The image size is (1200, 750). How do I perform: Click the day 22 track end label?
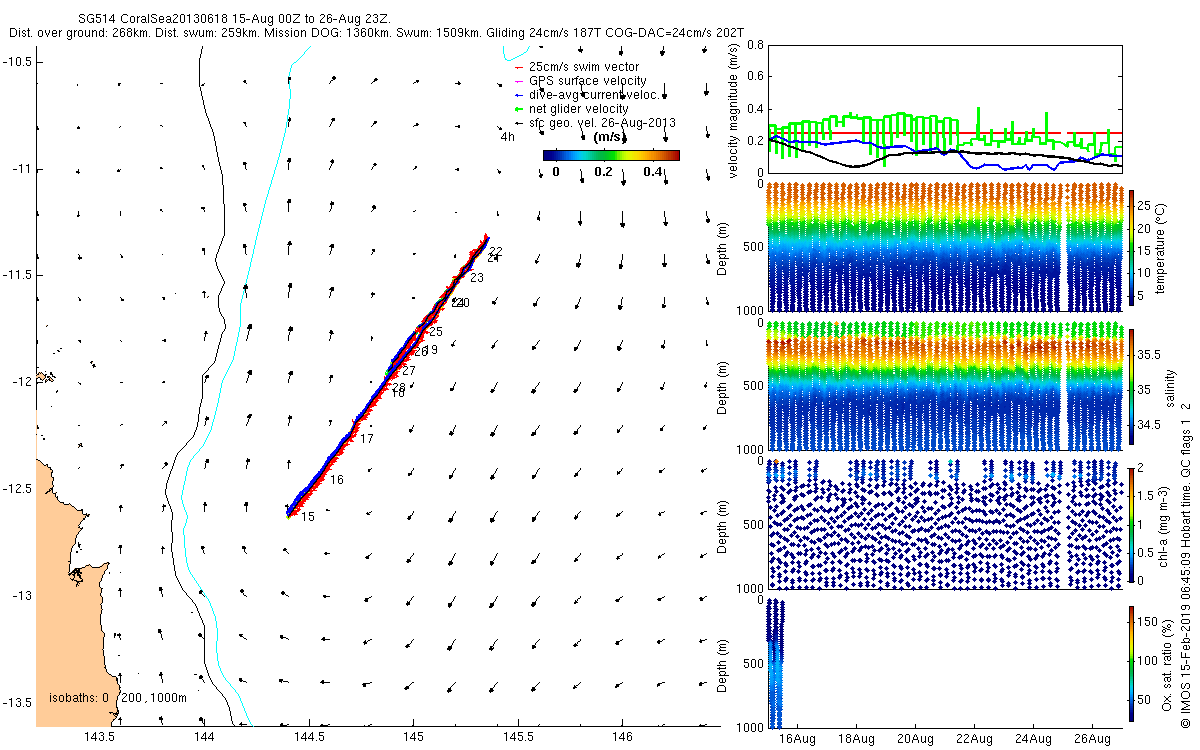[x=495, y=251]
